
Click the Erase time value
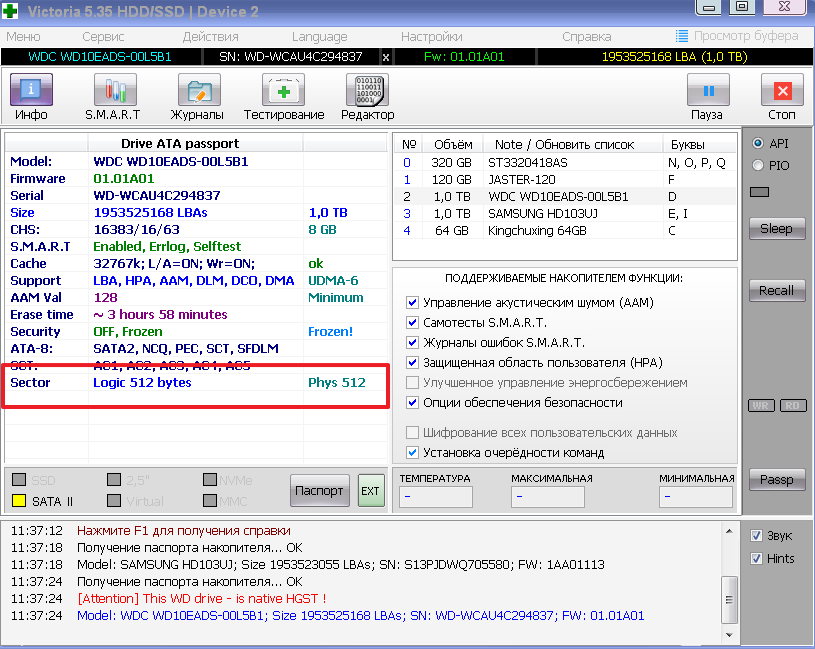click(x=160, y=314)
